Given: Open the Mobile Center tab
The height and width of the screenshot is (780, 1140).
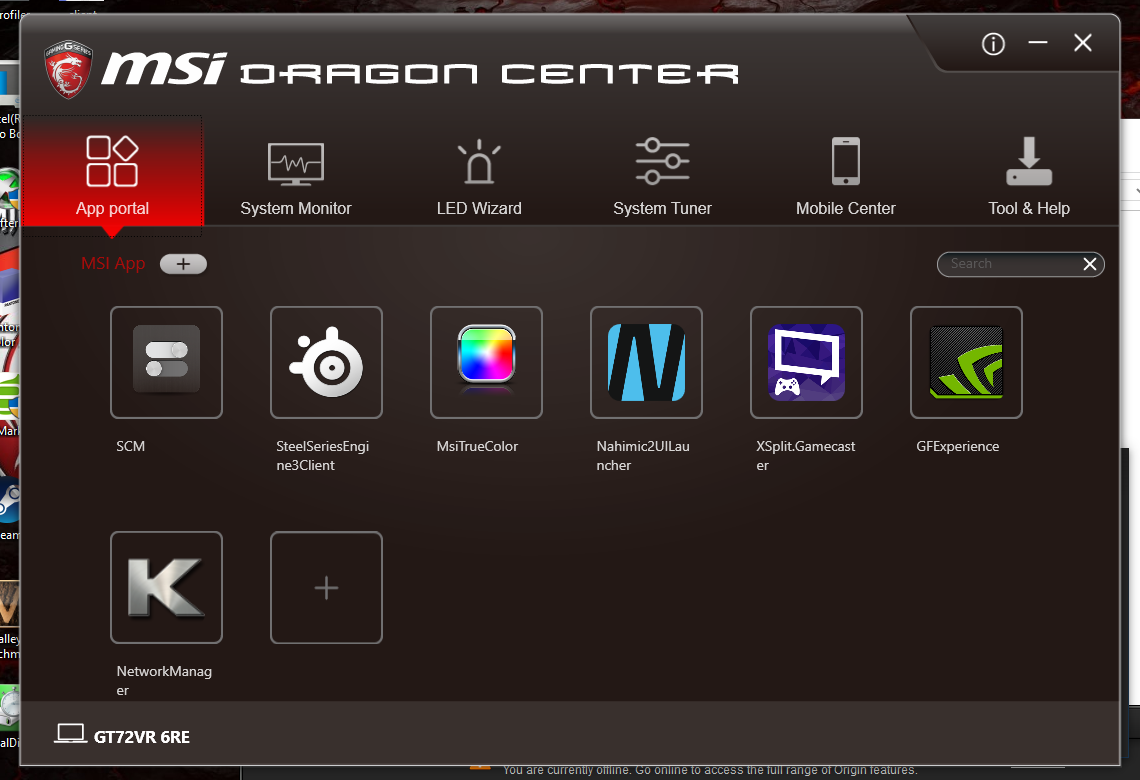Looking at the screenshot, I should 846,177.
